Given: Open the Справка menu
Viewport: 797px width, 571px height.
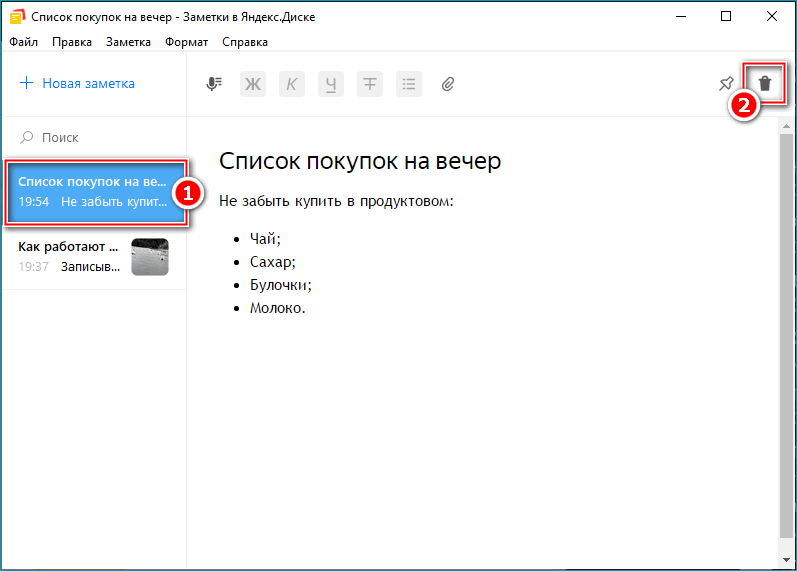Looking at the screenshot, I should click(x=245, y=42).
